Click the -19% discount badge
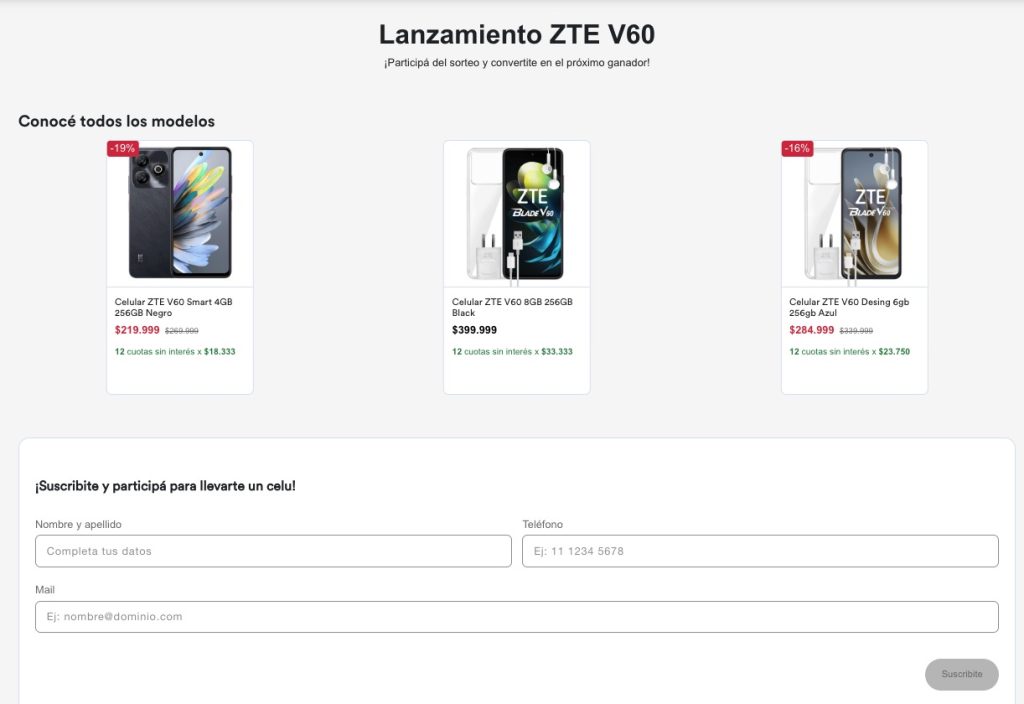Viewport: 1024px width, 704px height. tap(123, 148)
